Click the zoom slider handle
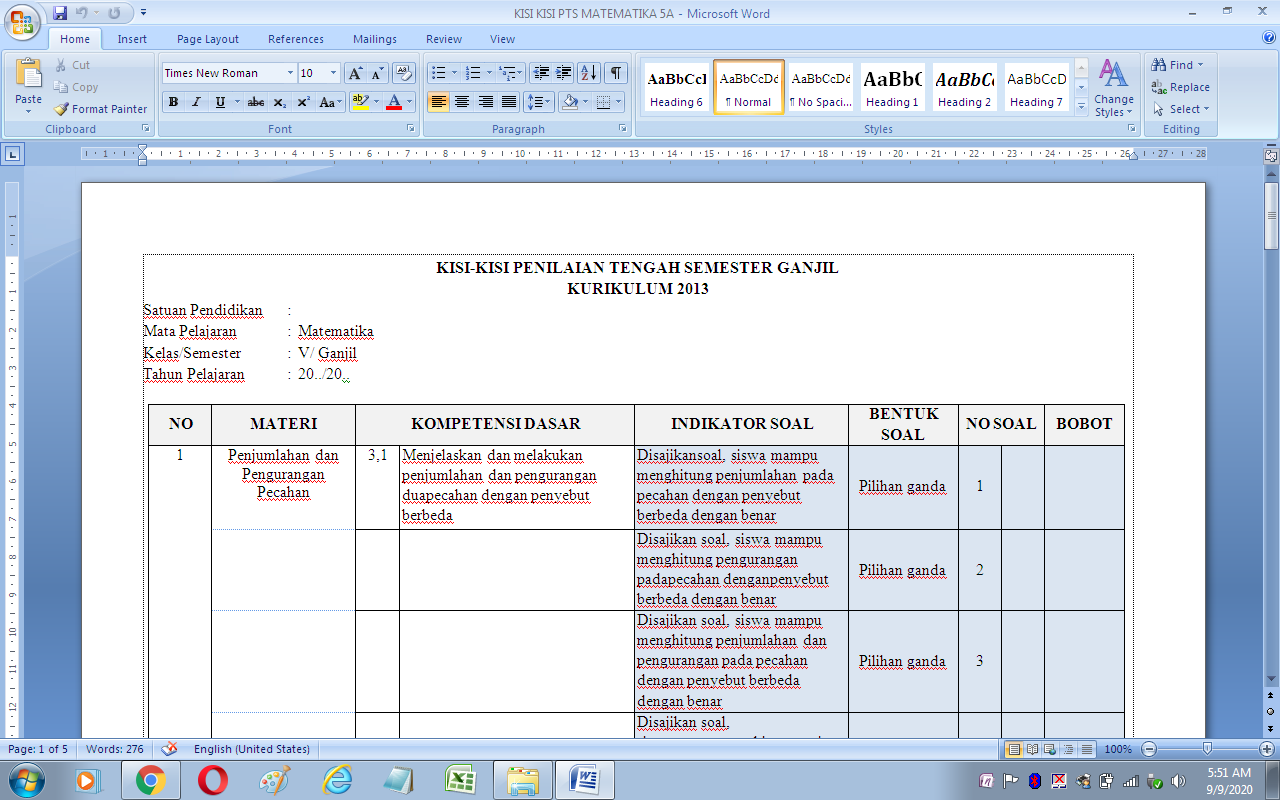This screenshot has width=1280, height=800. tap(1208, 749)
